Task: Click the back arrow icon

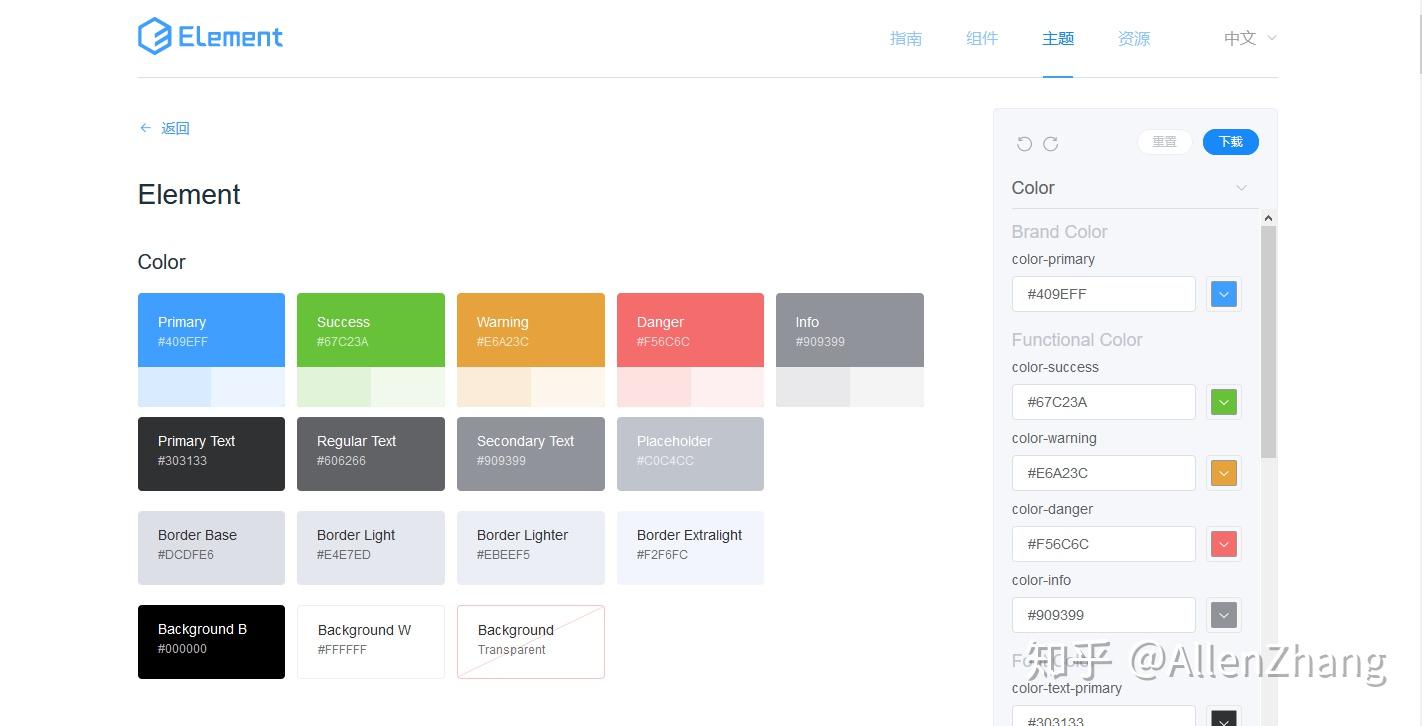Action: click(x=146, y=128)
